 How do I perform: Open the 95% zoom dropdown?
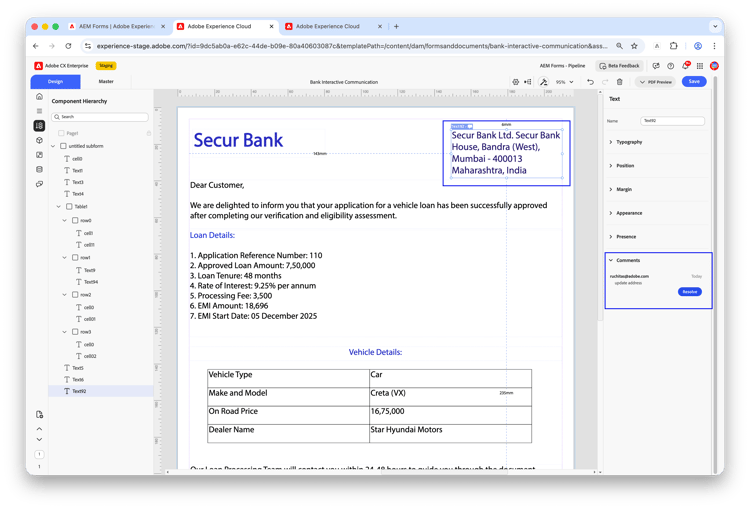tap(564, 82)
